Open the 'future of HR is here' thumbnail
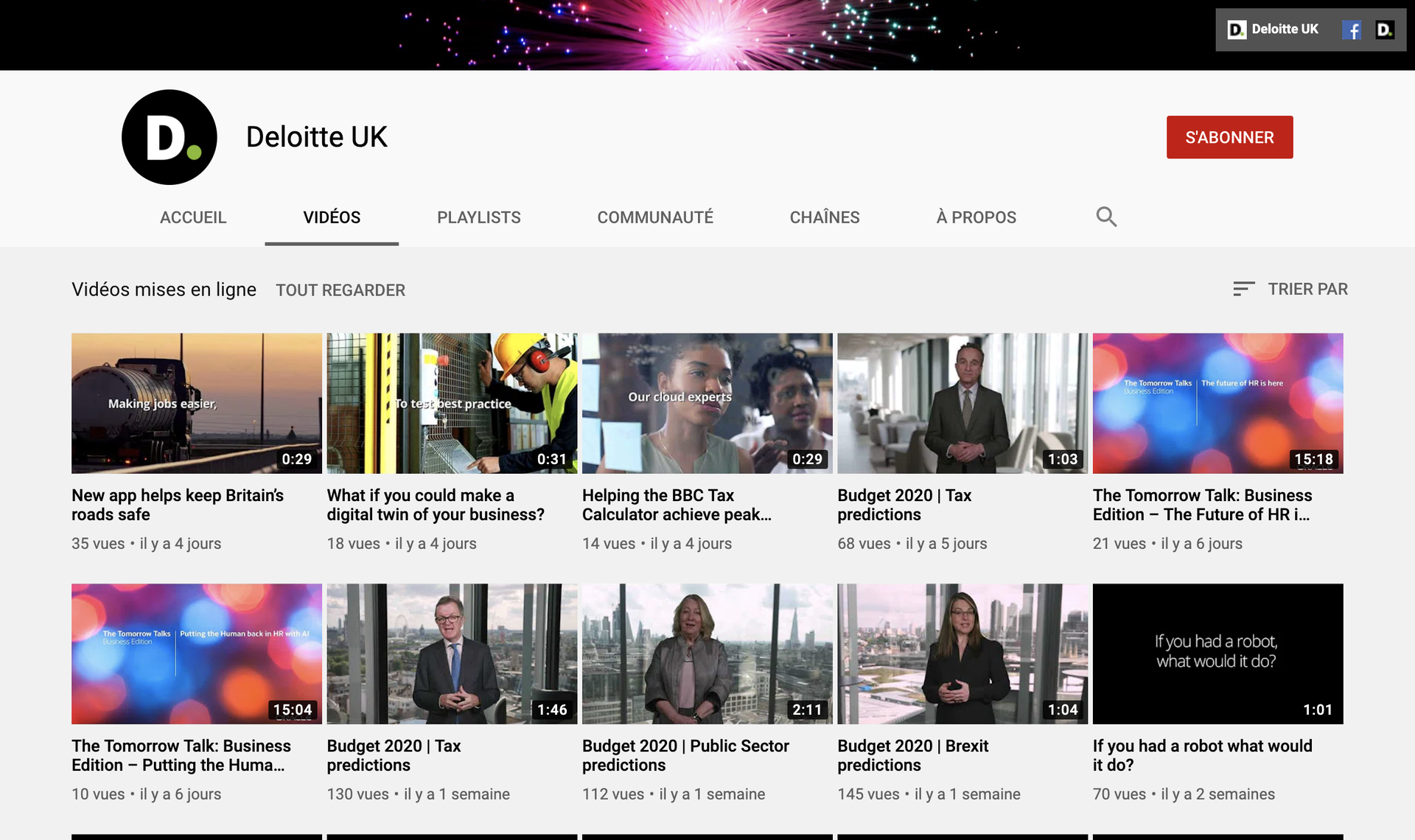1415x840 pixels. 1218,403
